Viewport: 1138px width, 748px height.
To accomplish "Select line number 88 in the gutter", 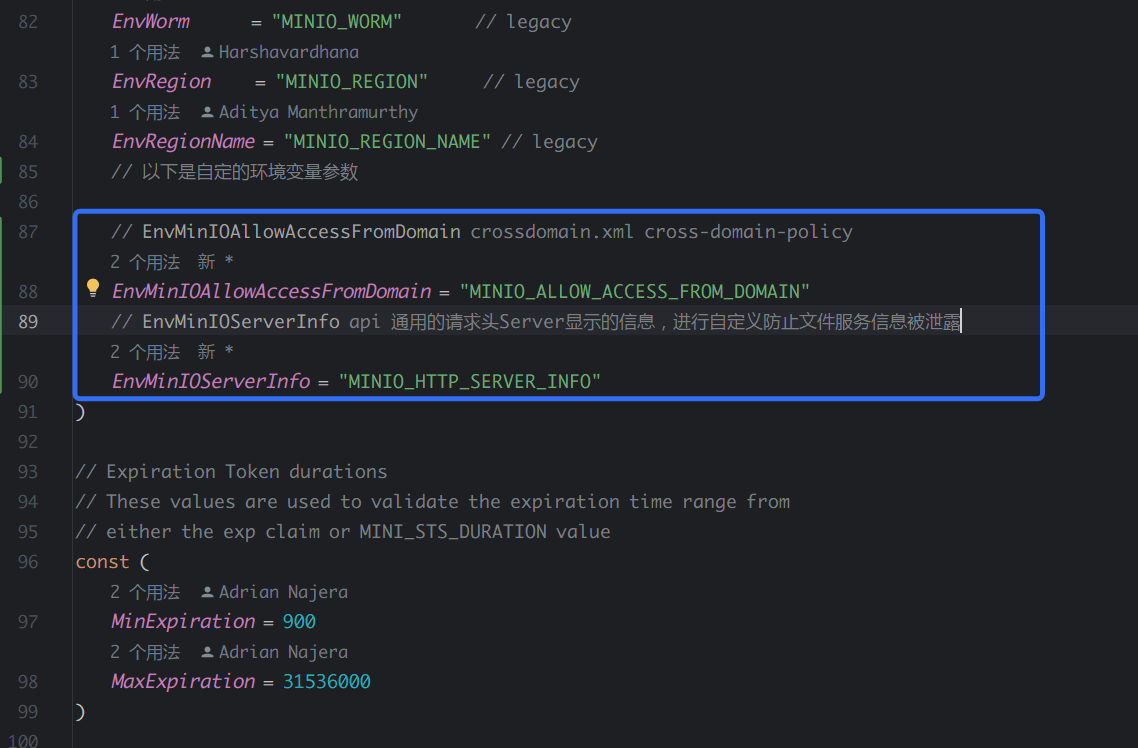I will coord(28,292).
